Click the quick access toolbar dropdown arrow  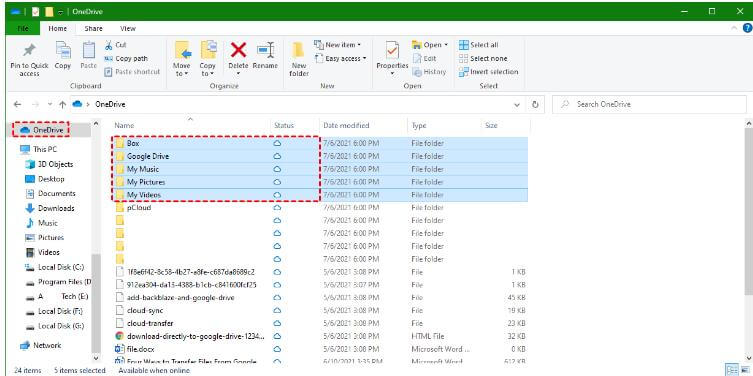[61, 12]
